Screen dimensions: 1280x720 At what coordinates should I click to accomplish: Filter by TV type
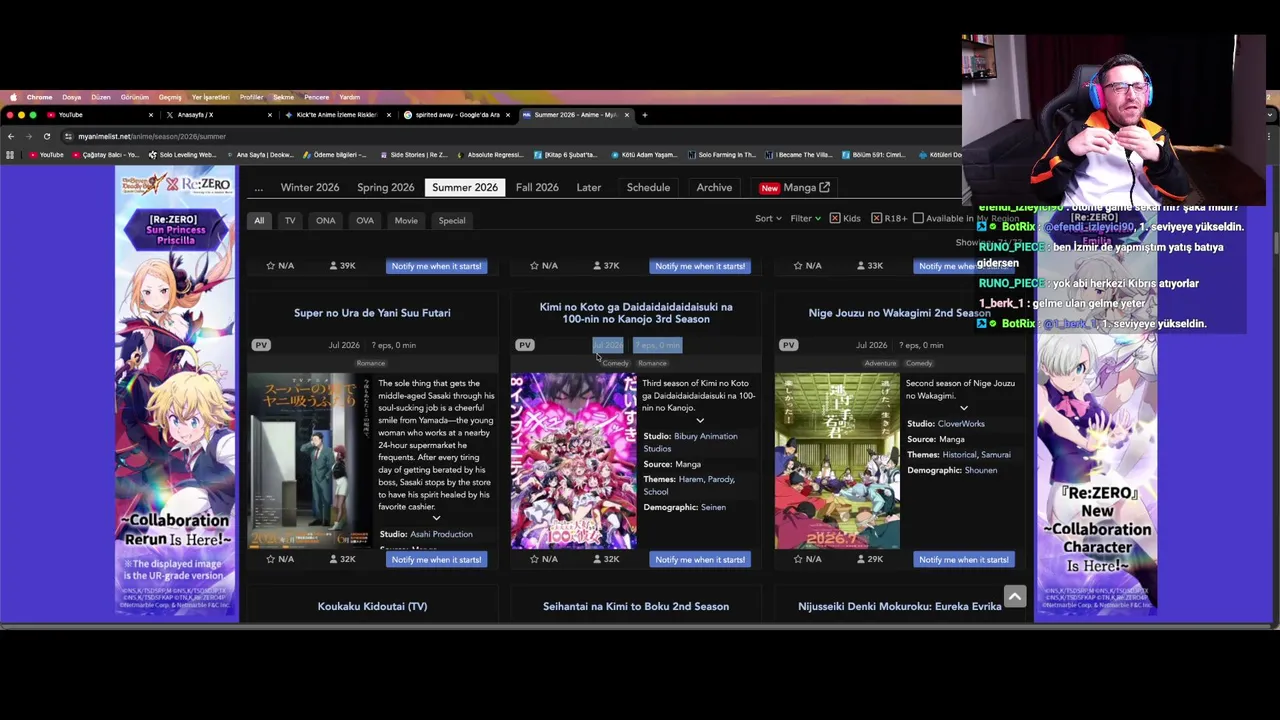[290, 221]
